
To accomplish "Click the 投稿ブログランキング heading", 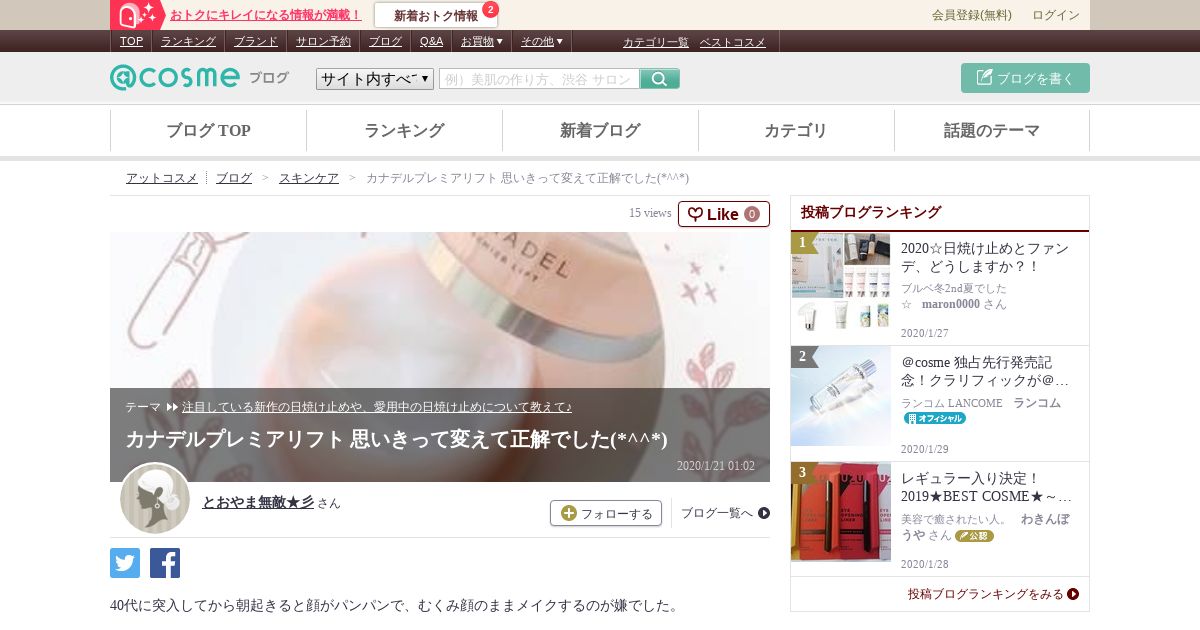I will coord(871,212).
